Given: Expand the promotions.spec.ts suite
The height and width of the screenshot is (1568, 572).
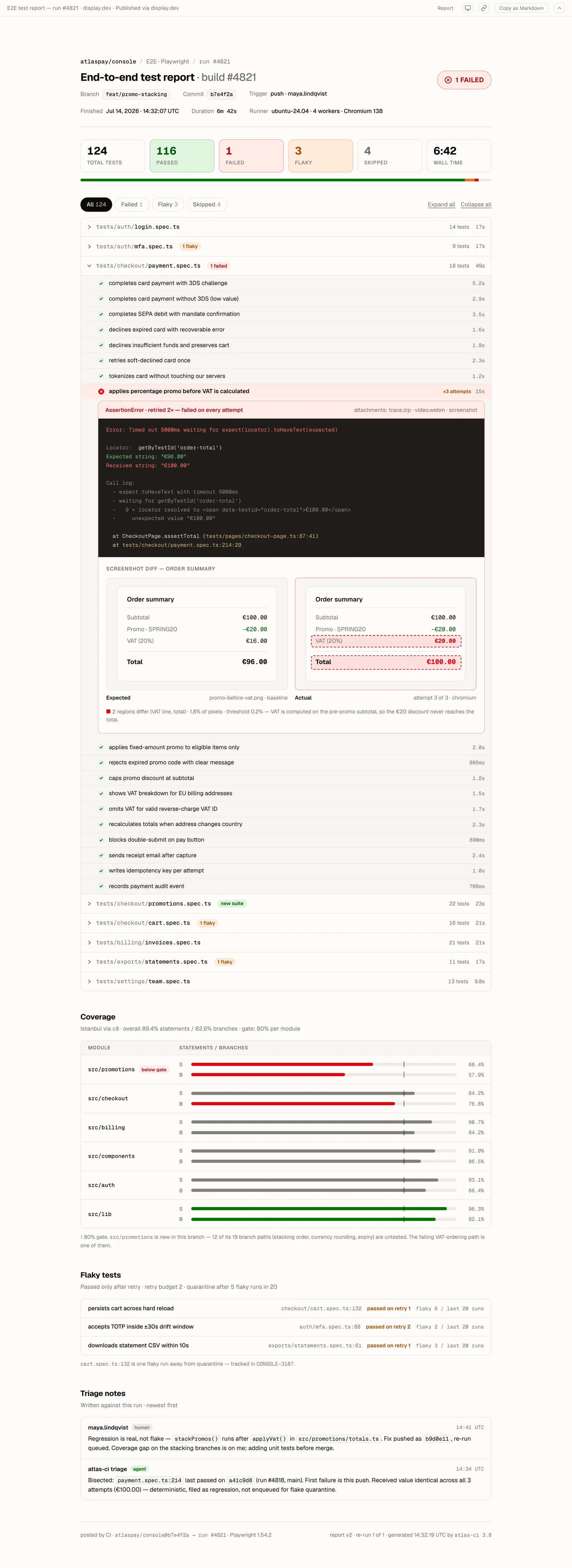Looking at the screenshot, I should [286, 904].
